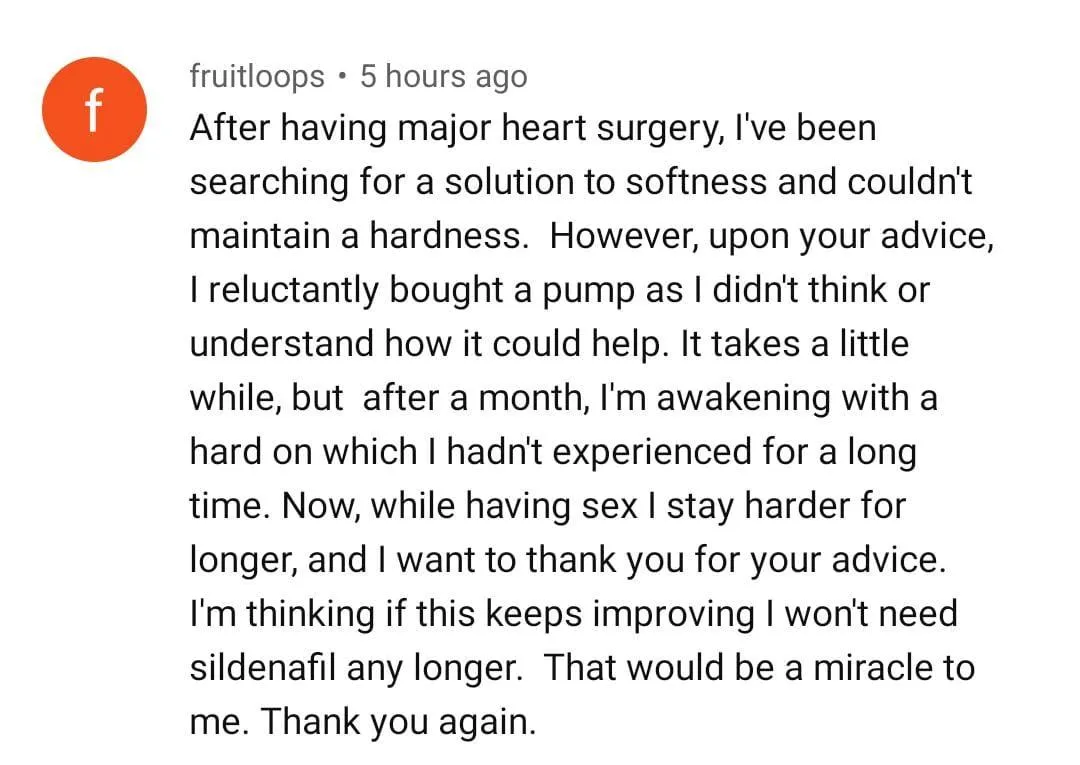Click the words "Thank you again."
Screen dimensions: 1080x765
[x=398, y=722]
